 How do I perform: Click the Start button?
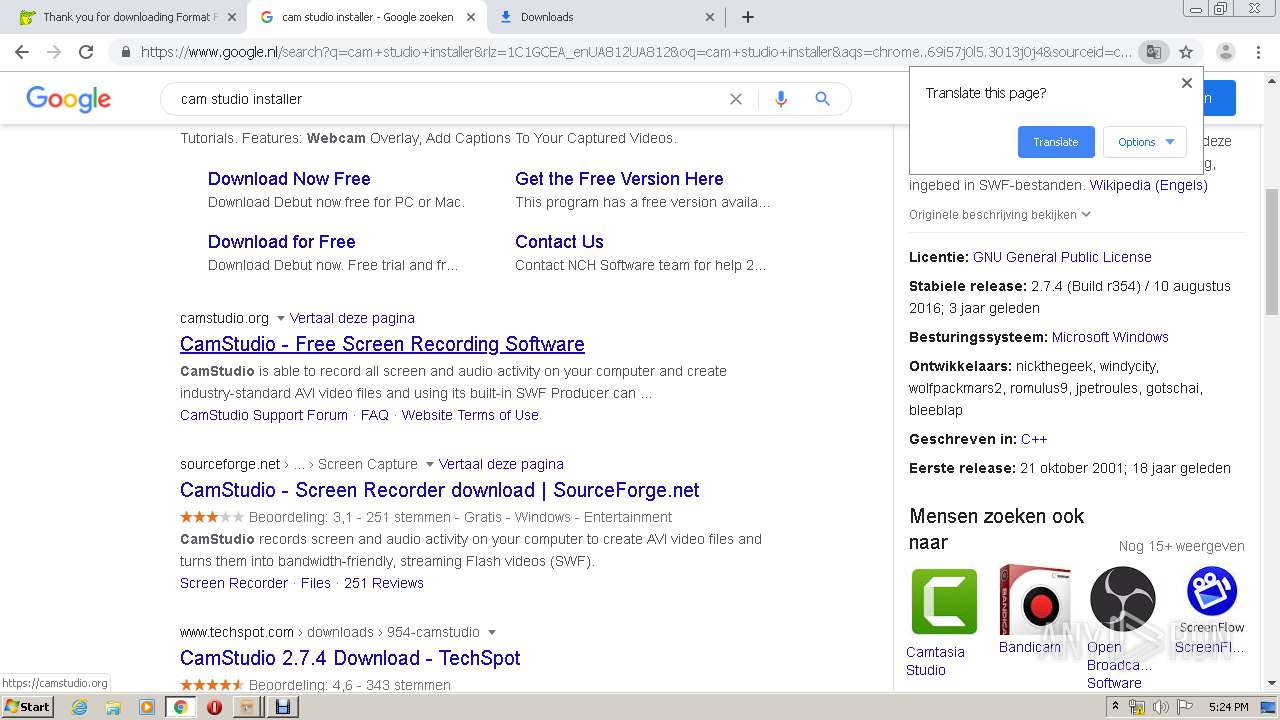tap(28, 707)
